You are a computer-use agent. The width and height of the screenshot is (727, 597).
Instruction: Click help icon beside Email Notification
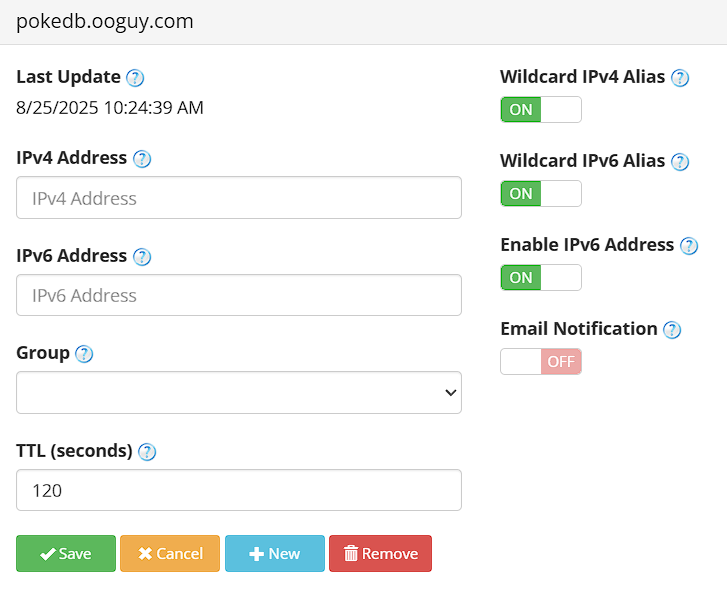(x=672, y=330)
